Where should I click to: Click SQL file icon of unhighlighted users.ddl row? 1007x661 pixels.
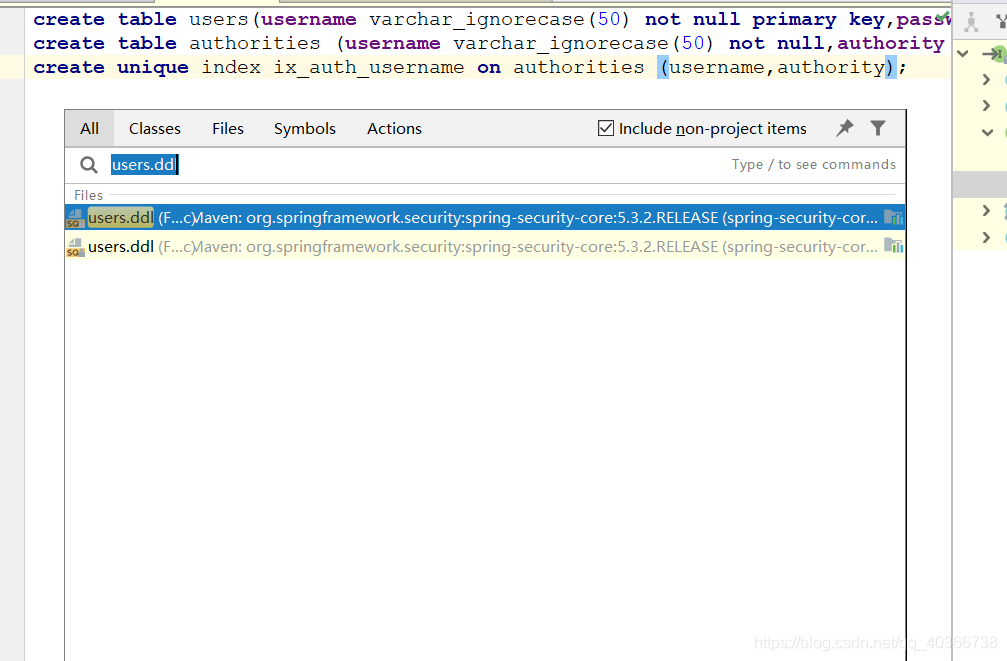click(x=75, y=247)
